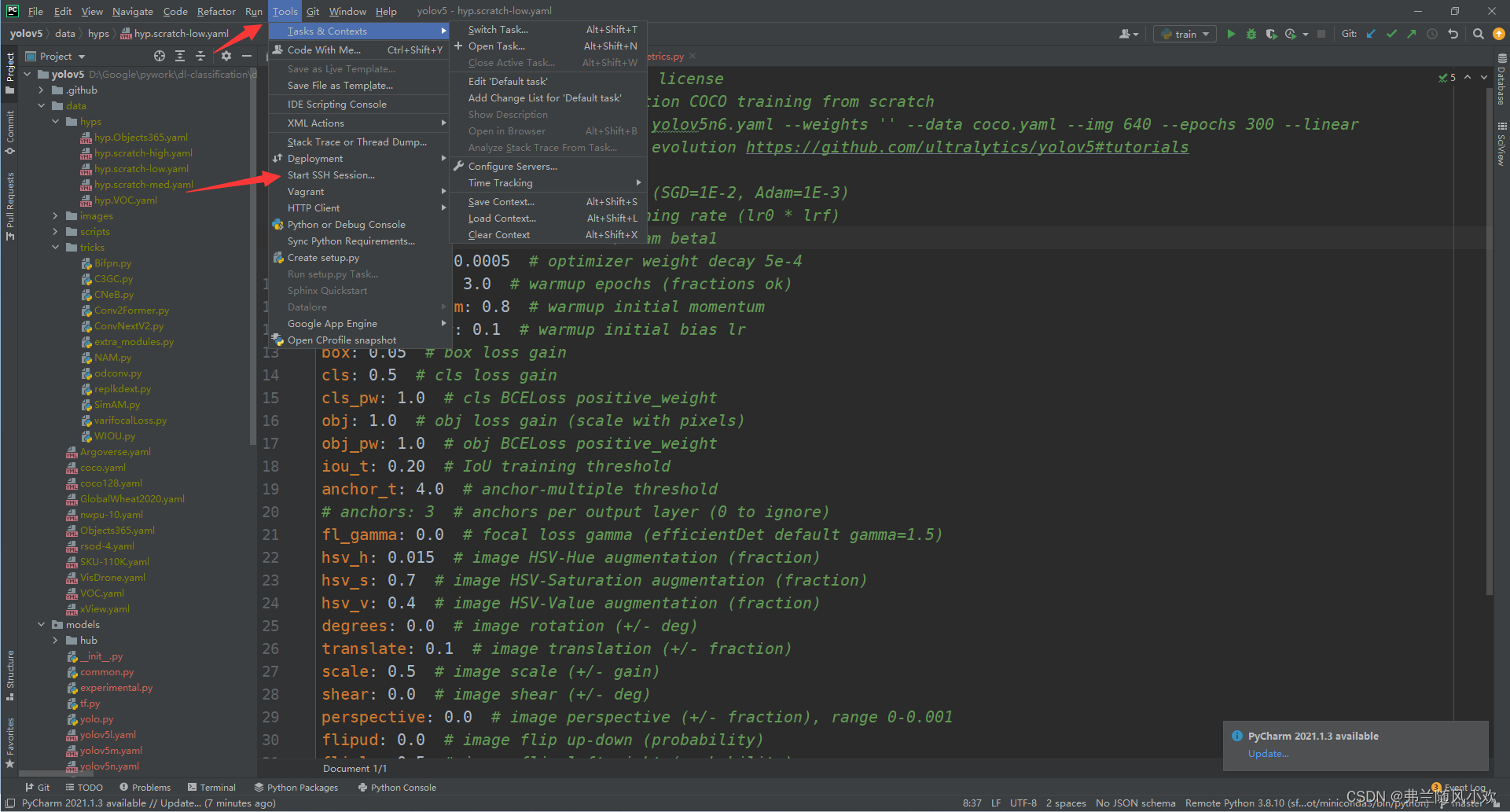1510x812 pixels.
Task: Open the Database side panel
Action: click(x=1501, y=79)
